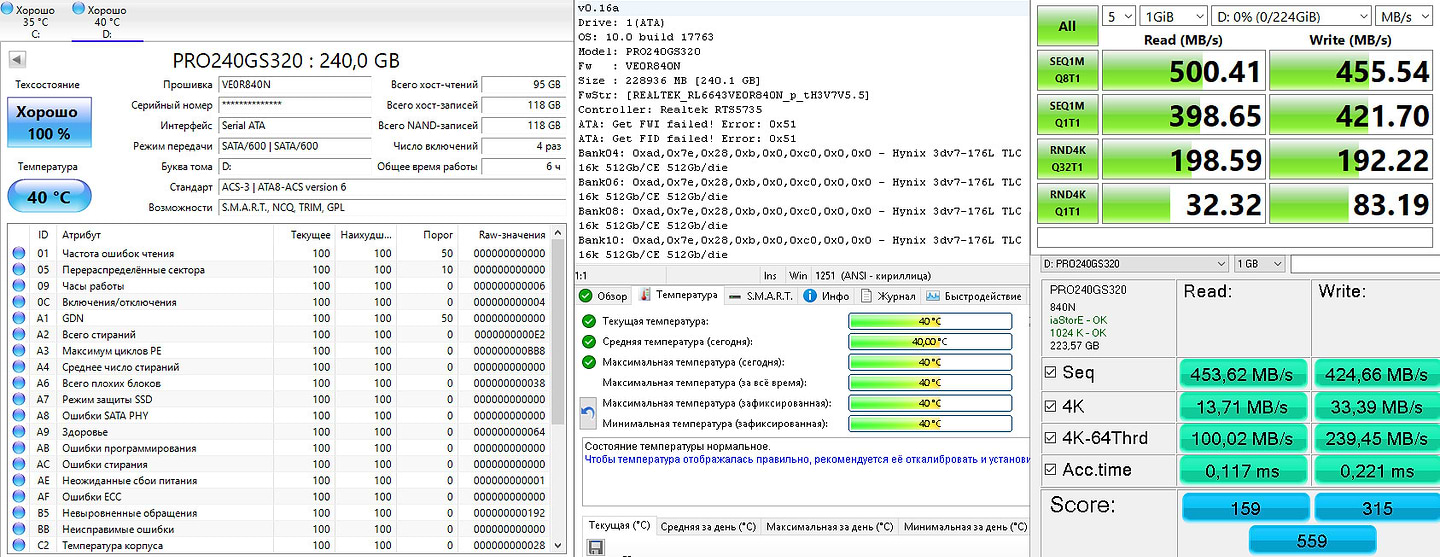
Task: Uncheck the Seq benchmark checkbox
Action: (x=1049, y=373)
